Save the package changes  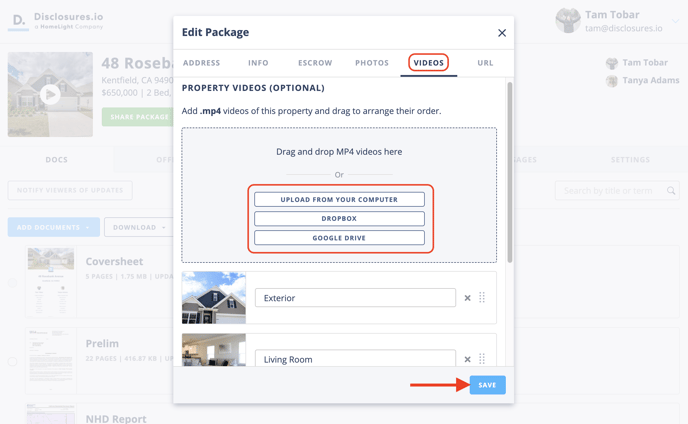(x=487, y=385)
